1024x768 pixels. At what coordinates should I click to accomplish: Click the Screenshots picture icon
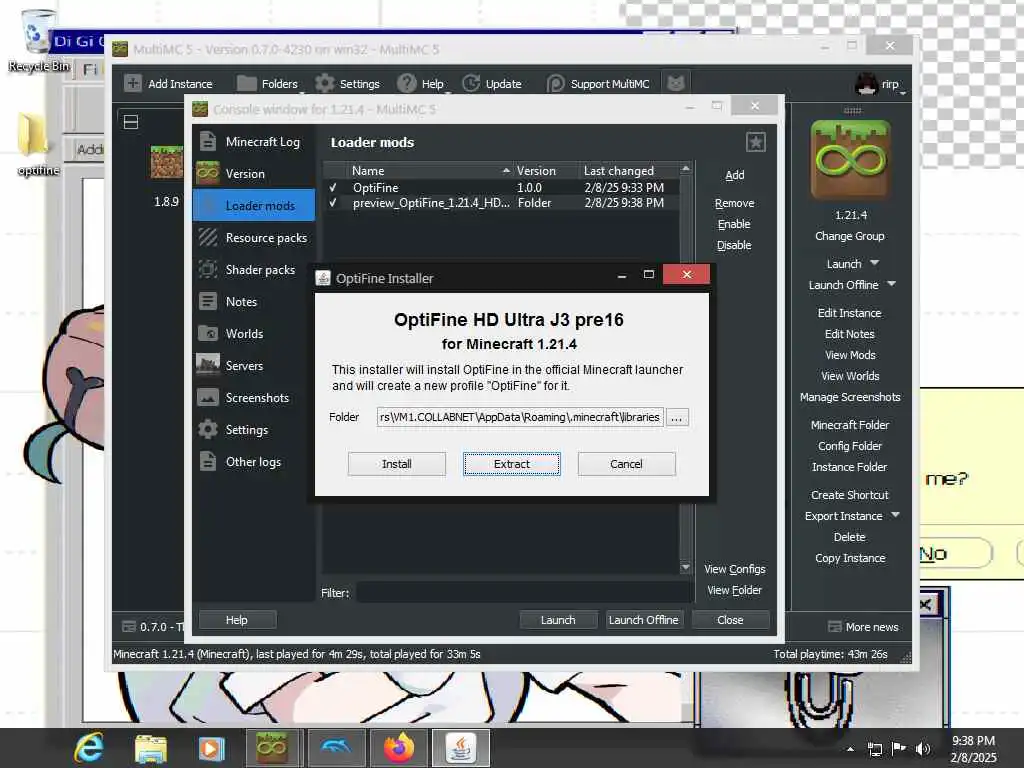208,397
